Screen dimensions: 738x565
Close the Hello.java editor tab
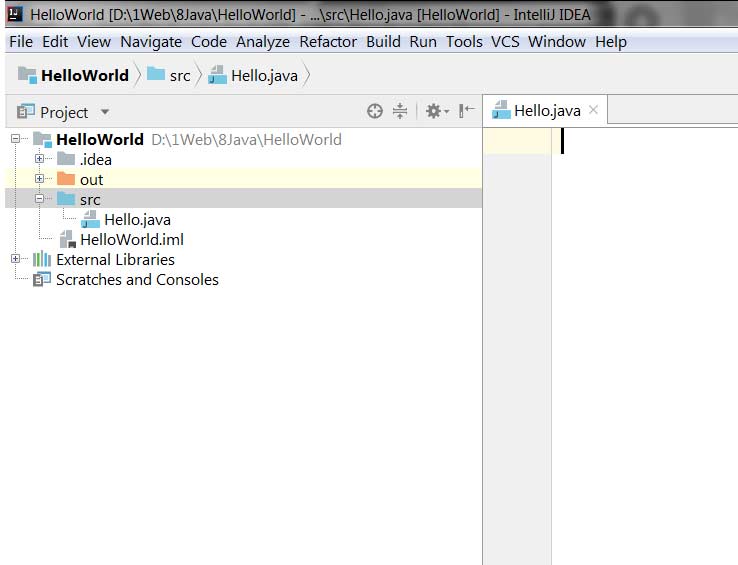click(594, 110)
